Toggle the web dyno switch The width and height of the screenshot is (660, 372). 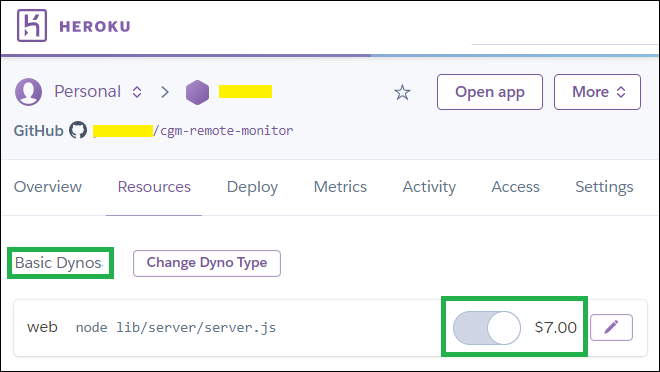click(487, 327)
